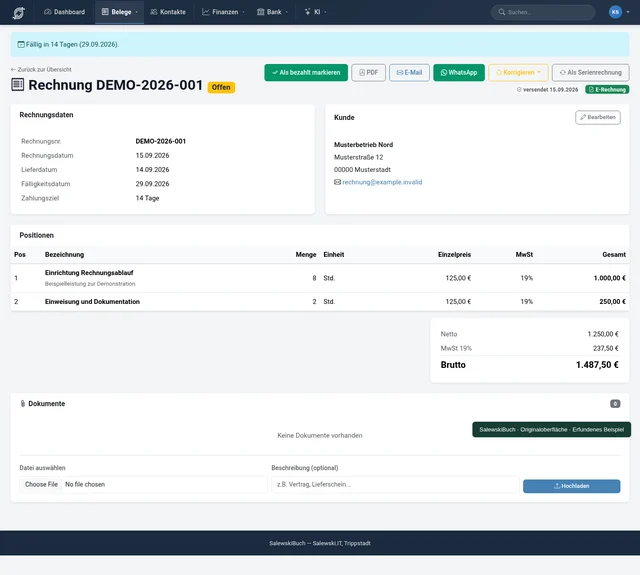Open the user menu caret
This screenshot has height=575, width=640.
pyautogui.click(x=628, y=12)
